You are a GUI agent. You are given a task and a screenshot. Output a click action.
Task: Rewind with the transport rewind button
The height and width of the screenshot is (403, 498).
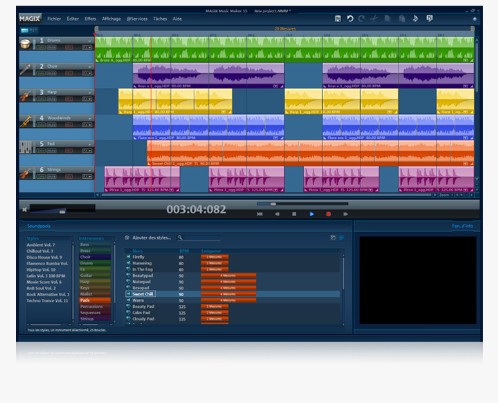pyautogui.click(x=277, y=214)
